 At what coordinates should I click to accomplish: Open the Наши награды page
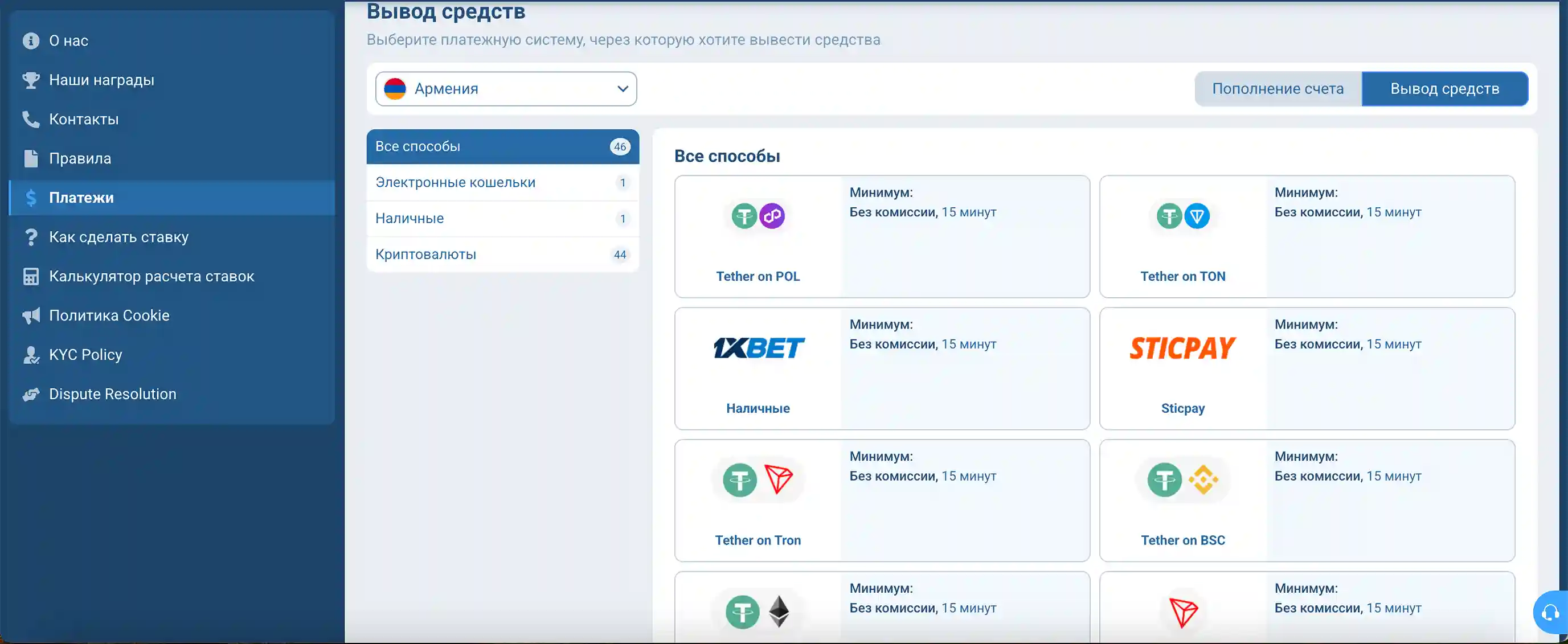(x=171, y=80)
